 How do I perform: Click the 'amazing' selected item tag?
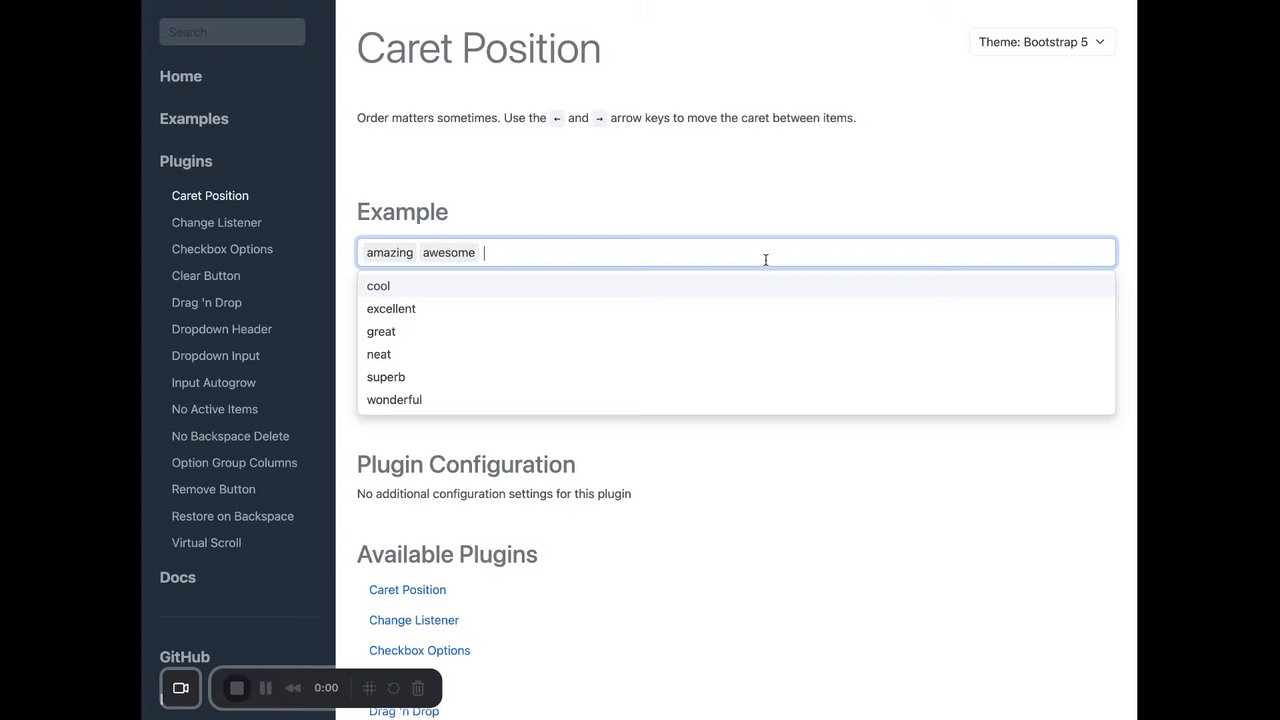(390, 253)
